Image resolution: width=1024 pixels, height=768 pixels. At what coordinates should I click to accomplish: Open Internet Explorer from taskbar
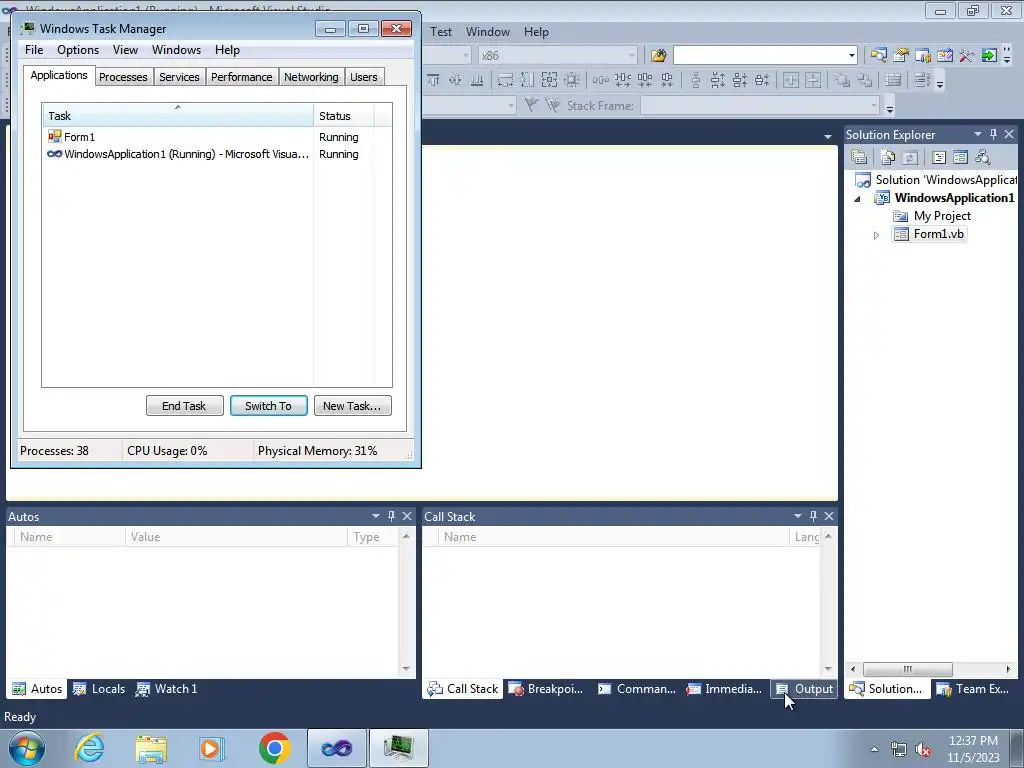tap(89, 748)
